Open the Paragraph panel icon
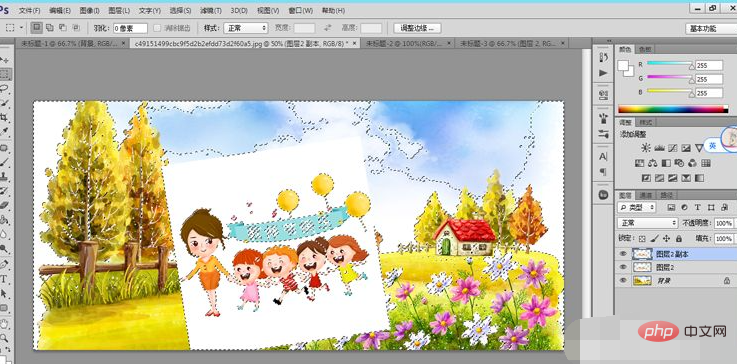 click(604, 172)
